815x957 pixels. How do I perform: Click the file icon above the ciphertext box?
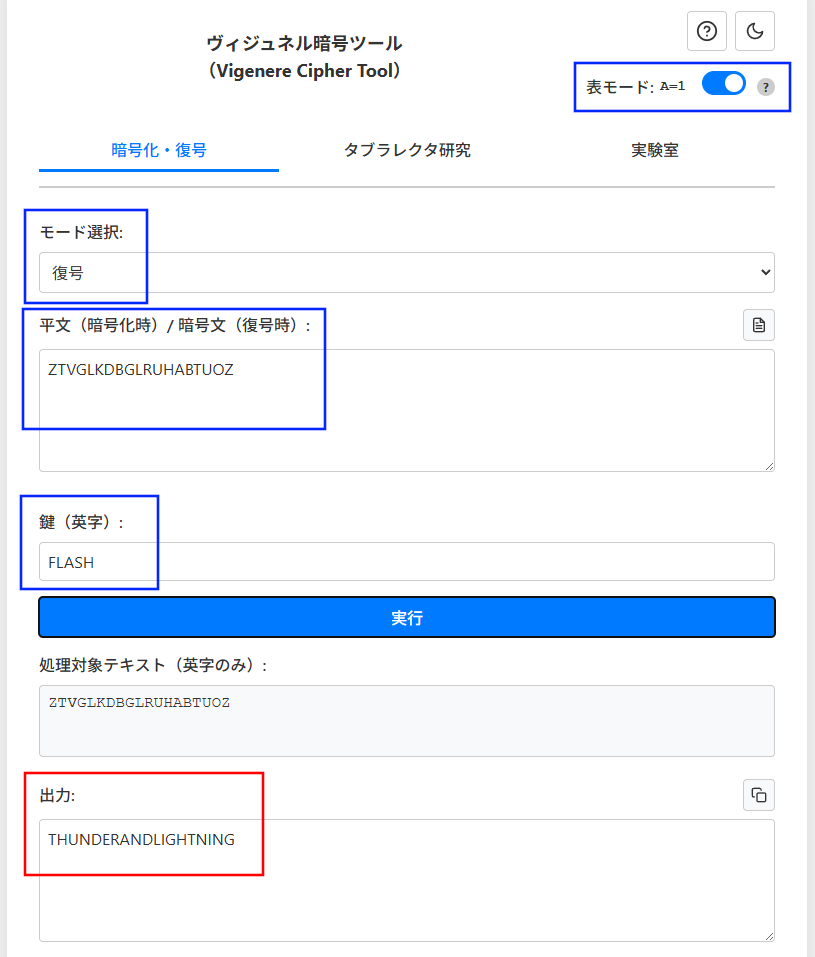pos(758,325)
